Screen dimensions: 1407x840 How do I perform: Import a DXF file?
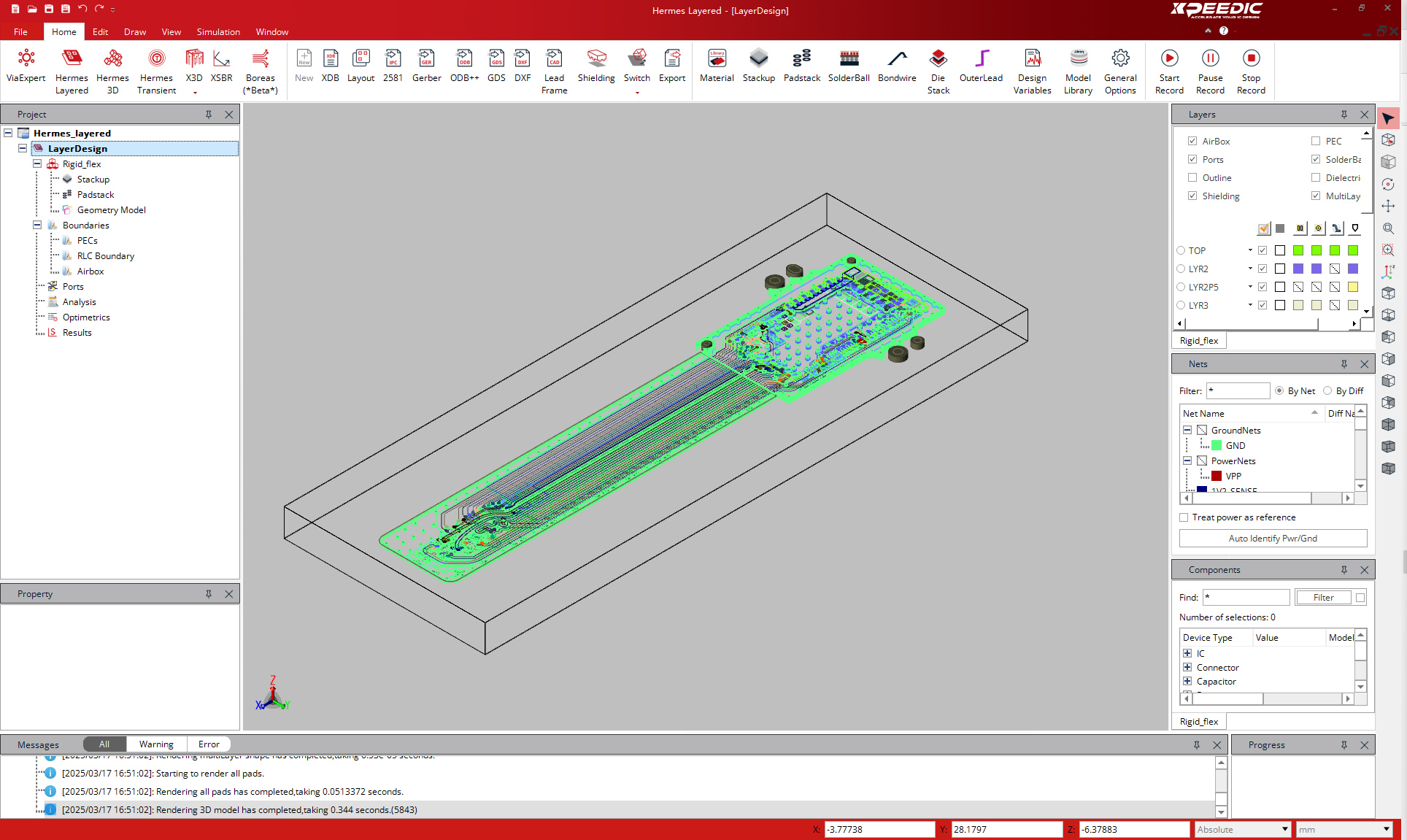523,66
